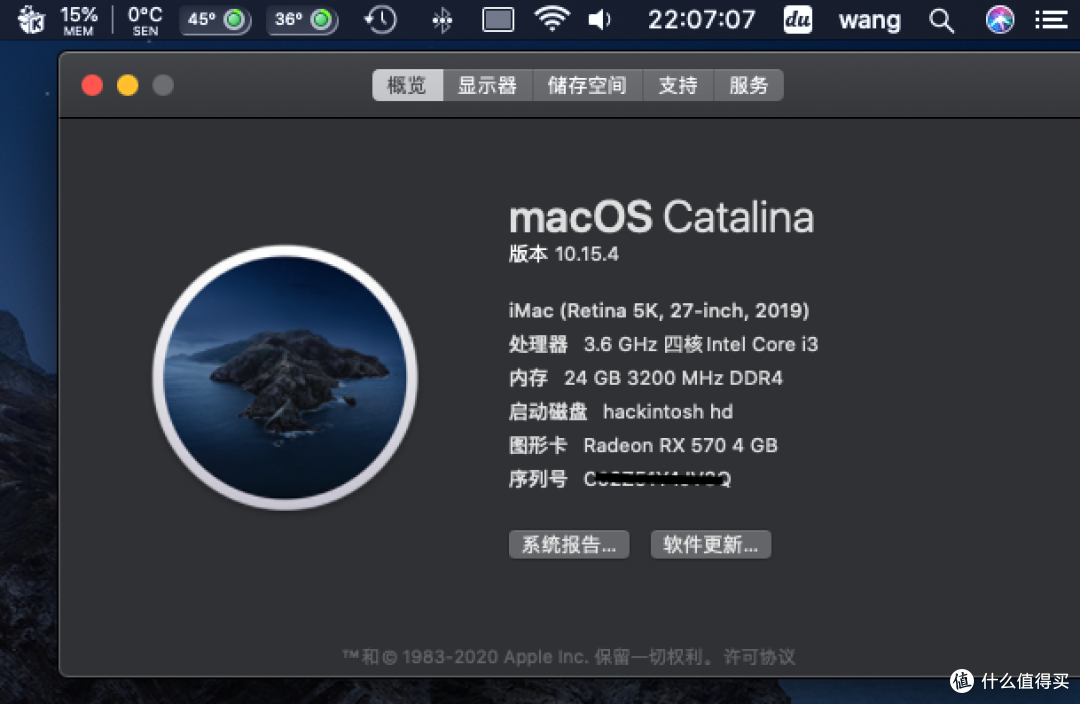This screenshot has width=1080, height=704.
Task: Open Notification Center list icon
Action: pyautogui.click(x=1051, y=19)
